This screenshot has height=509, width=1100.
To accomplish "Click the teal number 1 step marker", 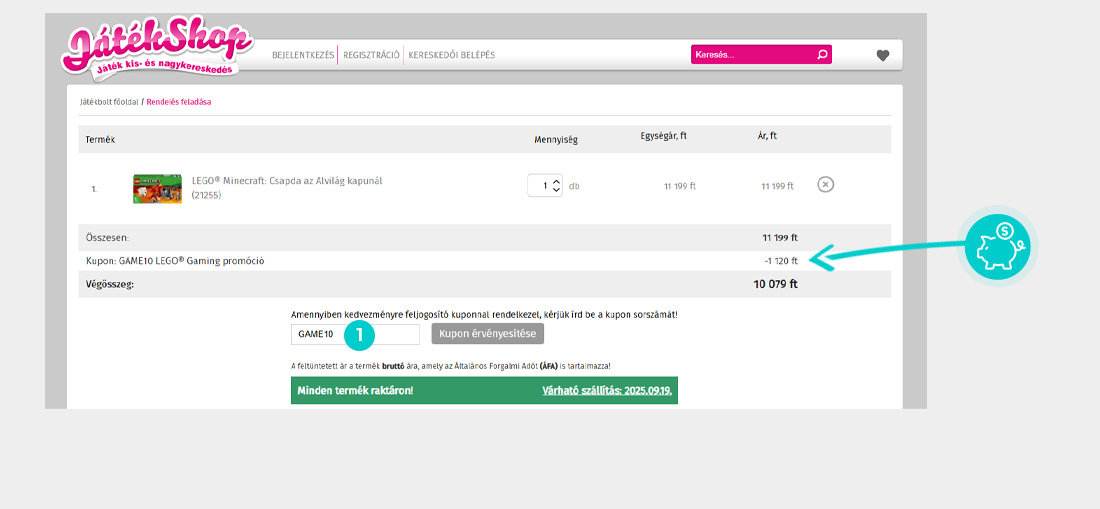I will tap(359, 335).
